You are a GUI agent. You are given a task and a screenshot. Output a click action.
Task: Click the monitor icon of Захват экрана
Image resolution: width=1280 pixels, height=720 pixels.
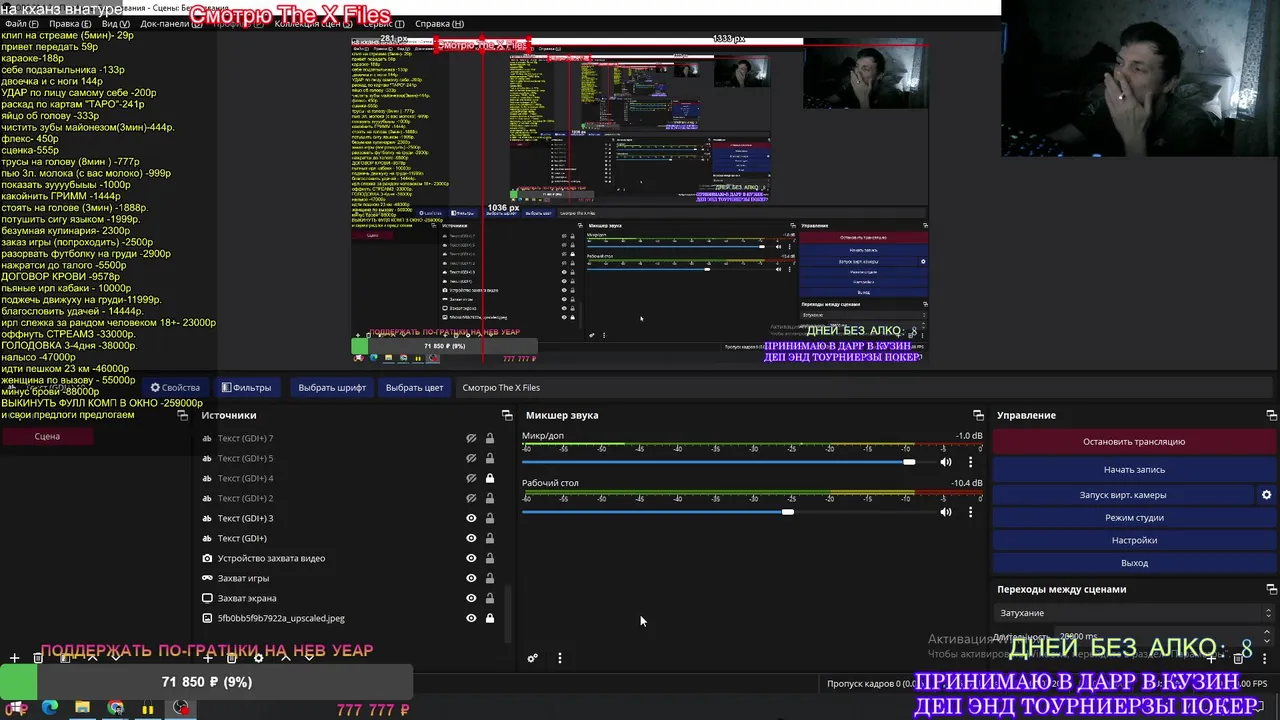click(x=207, y=598)
